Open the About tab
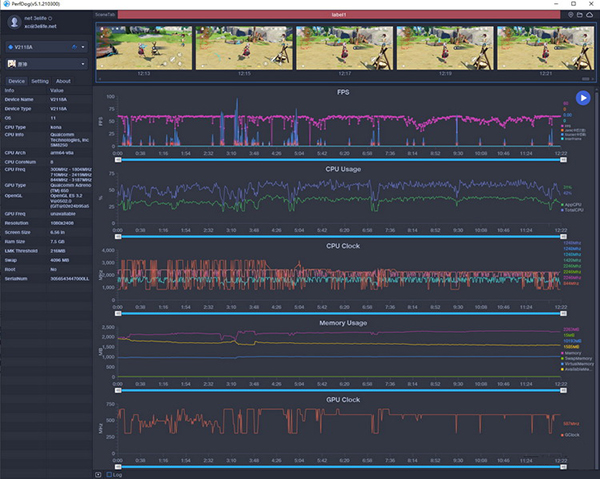Viewport: 600px width, 479px height. click(x=63, y=81)
